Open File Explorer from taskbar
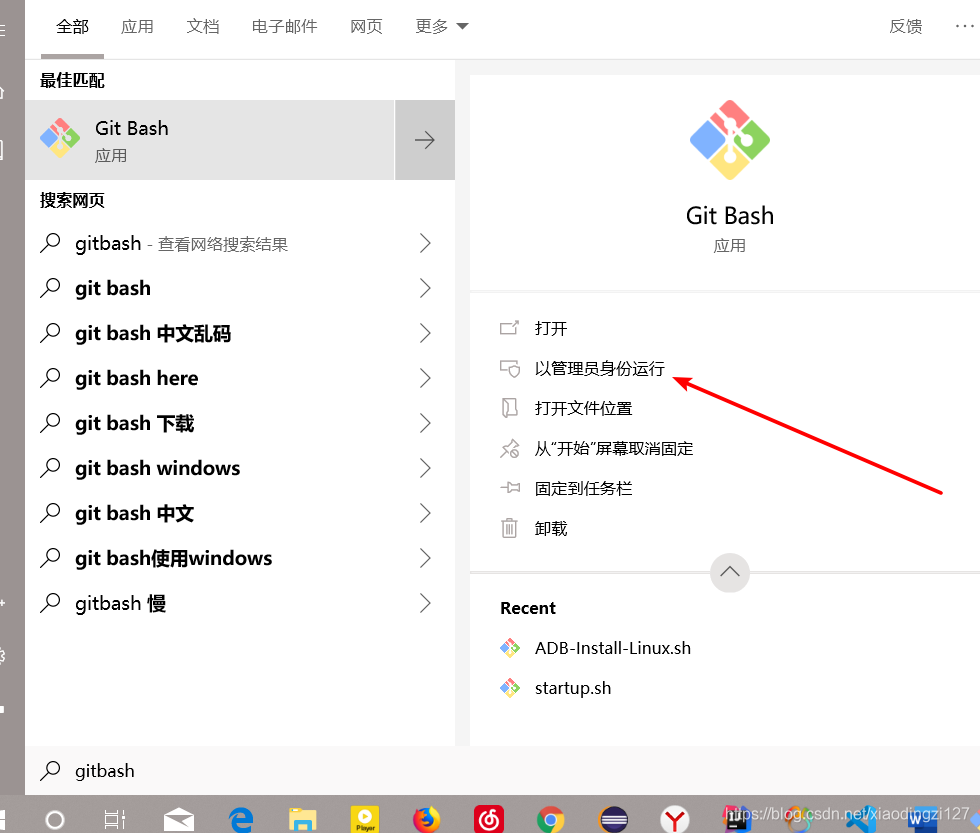 click(302, 819)
